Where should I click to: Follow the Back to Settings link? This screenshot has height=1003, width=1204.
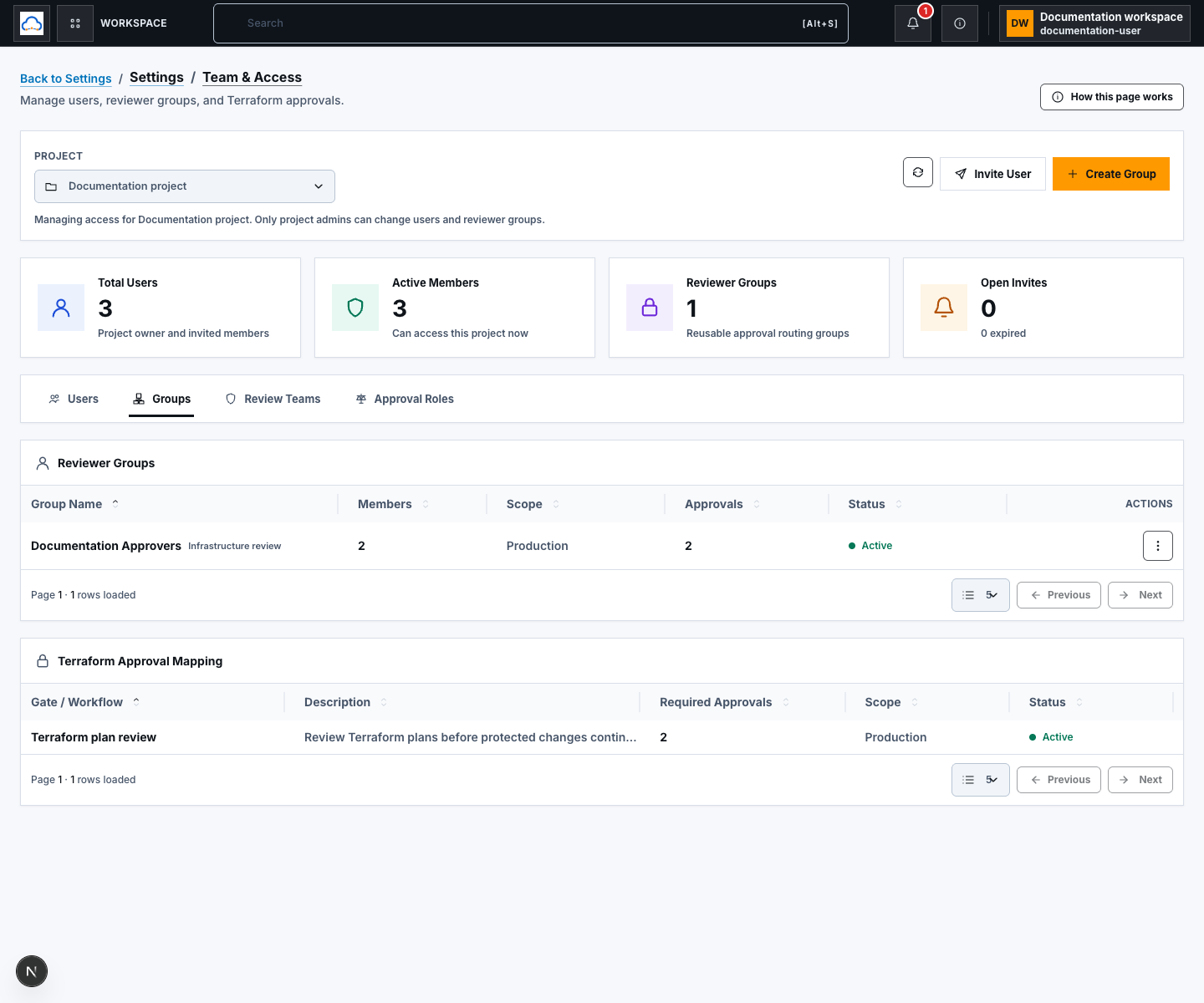(x=66, y=79)
